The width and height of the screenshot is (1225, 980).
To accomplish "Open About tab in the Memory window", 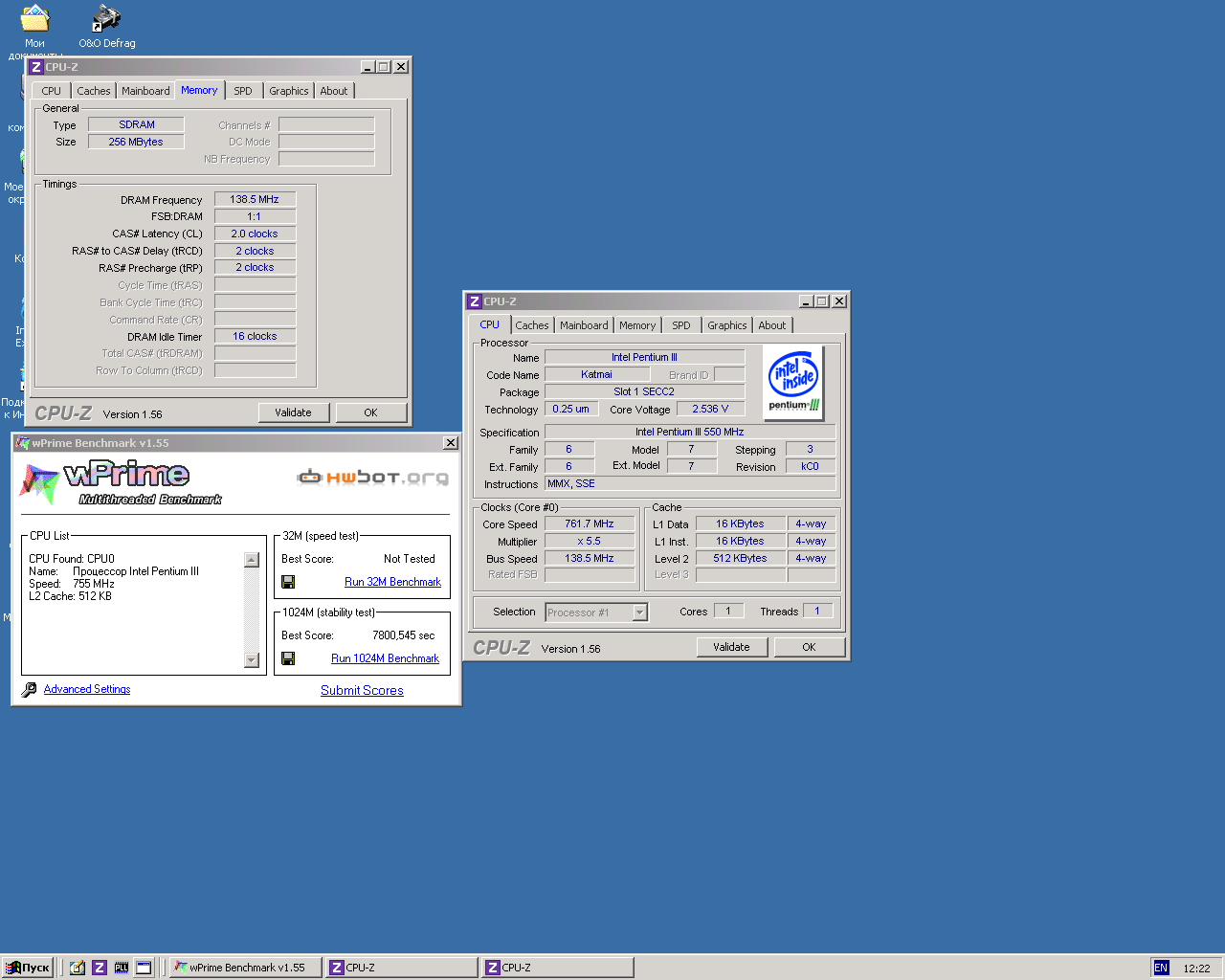I will click(x=334, y=91).
